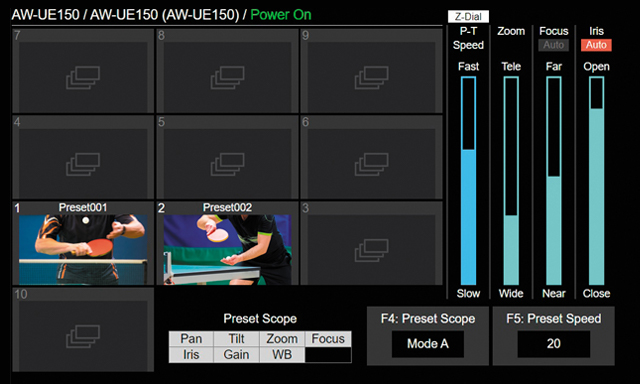Toggle Zoom in Preset Scope
Image resolution: width=640 pixels, height=384 pixels.
(x=282, y=339)
